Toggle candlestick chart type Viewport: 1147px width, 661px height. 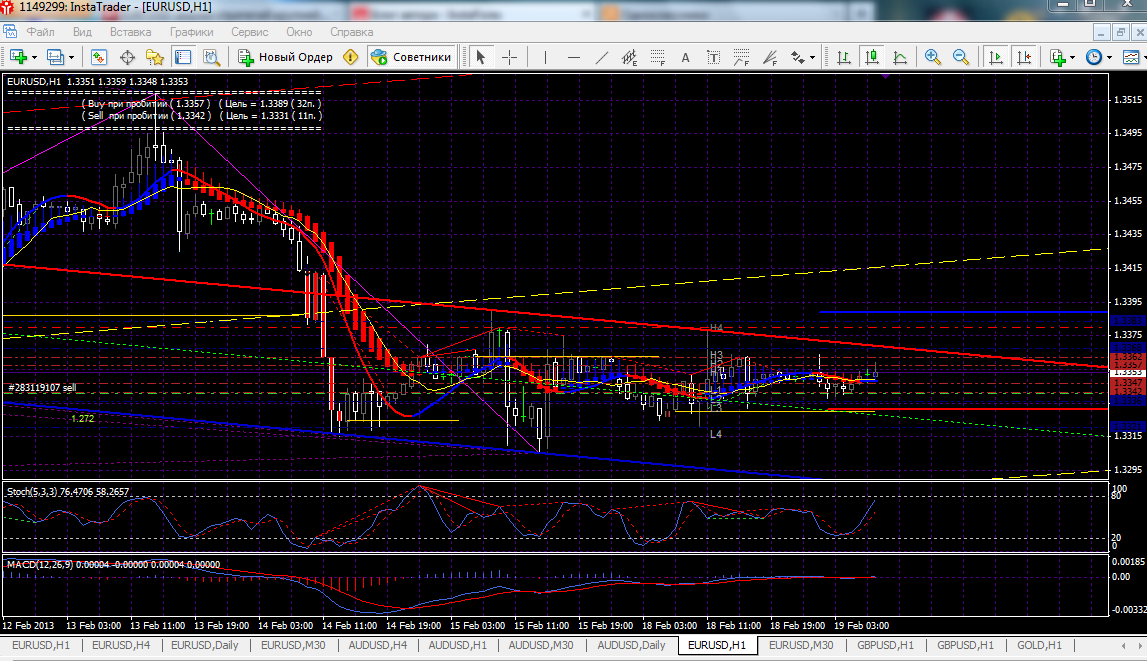coord(871,57)
